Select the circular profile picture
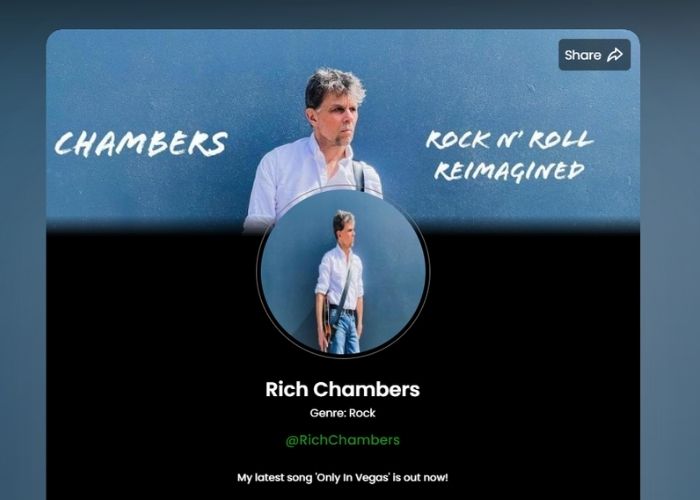This screenshot has width=700, height=500. pyautogui.click(x=343, y=272)
